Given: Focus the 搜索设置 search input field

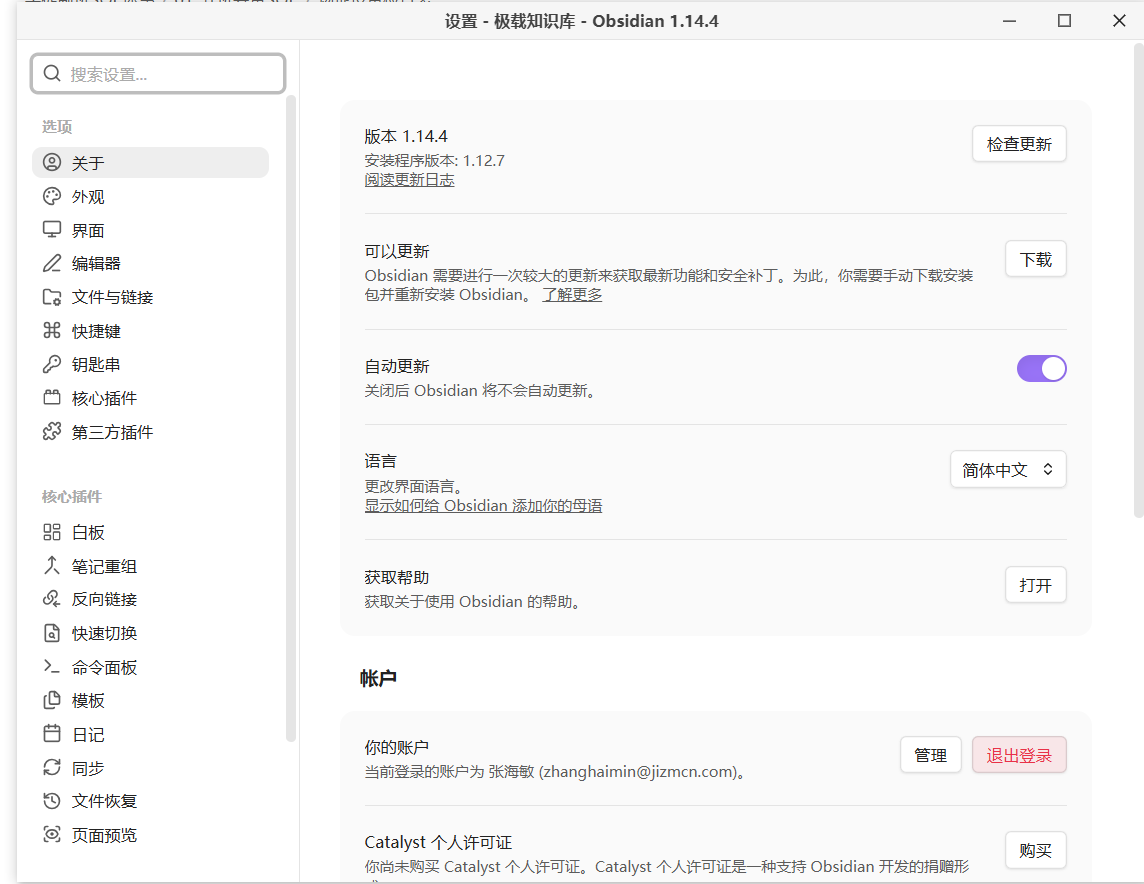Looking at the screenshot, I should (x=158, y=74).
